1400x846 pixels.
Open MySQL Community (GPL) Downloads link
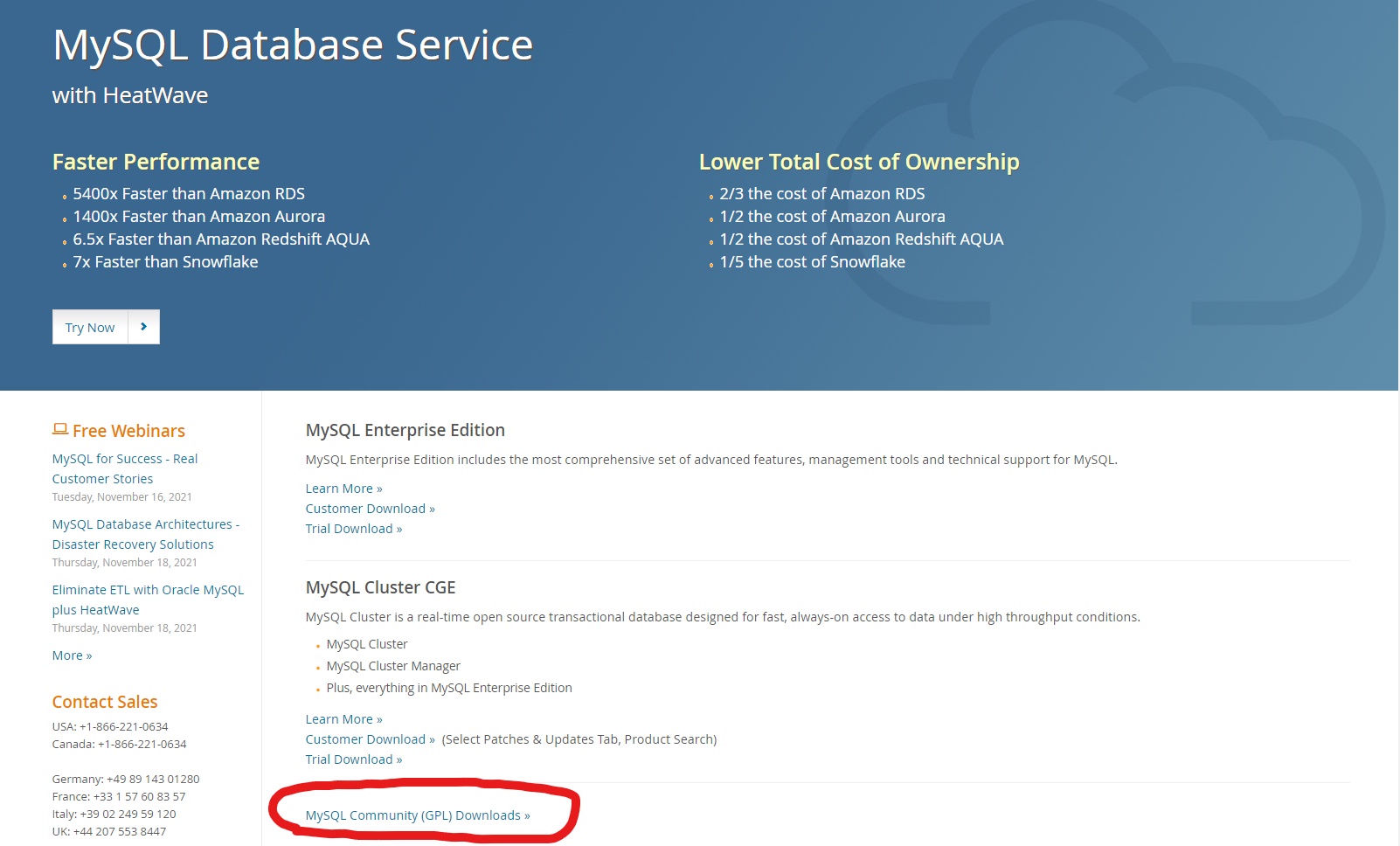(x=418, y=815)
